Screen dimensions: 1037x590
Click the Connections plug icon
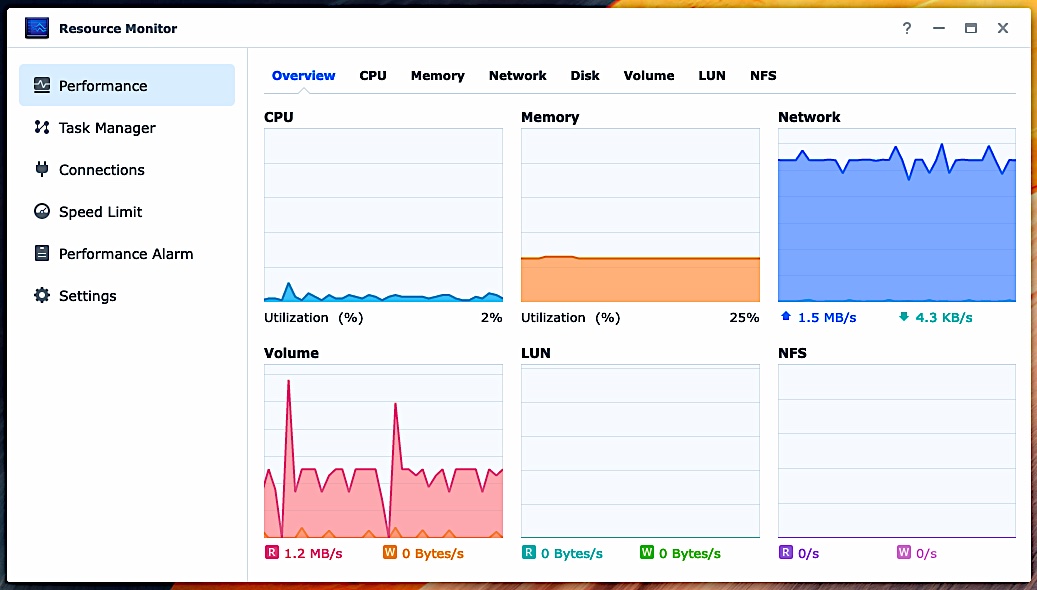tap(42, 170)
